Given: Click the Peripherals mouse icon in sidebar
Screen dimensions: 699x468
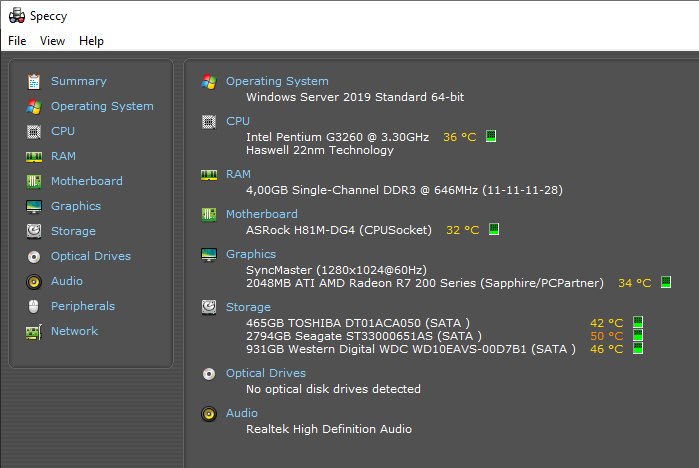Looking at the screenshot, I should click(34, 306).
